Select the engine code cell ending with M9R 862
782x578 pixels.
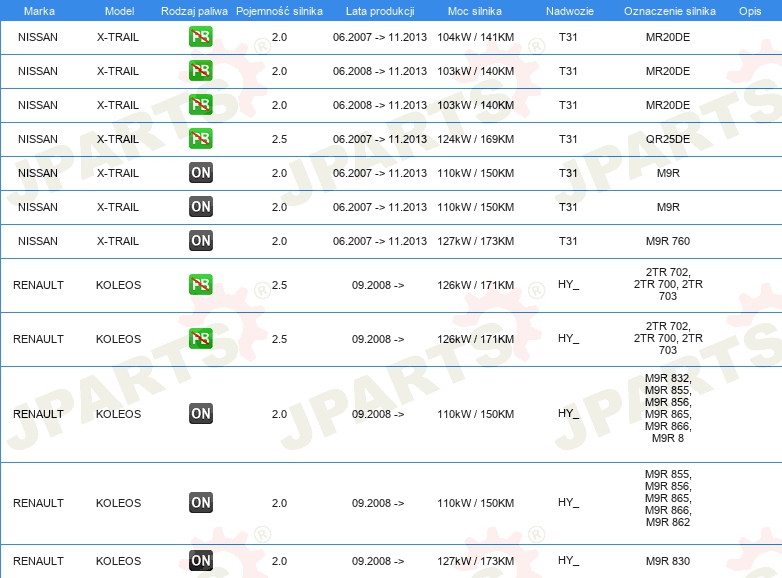668,498
